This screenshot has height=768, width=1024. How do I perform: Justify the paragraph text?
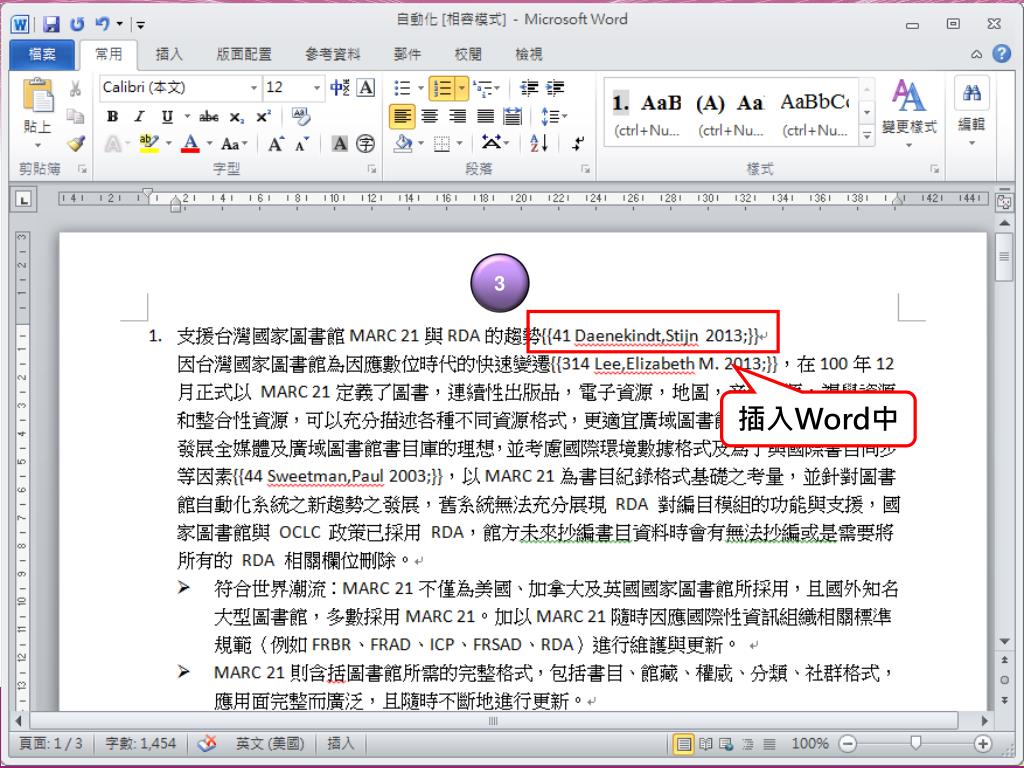[485, 117]
